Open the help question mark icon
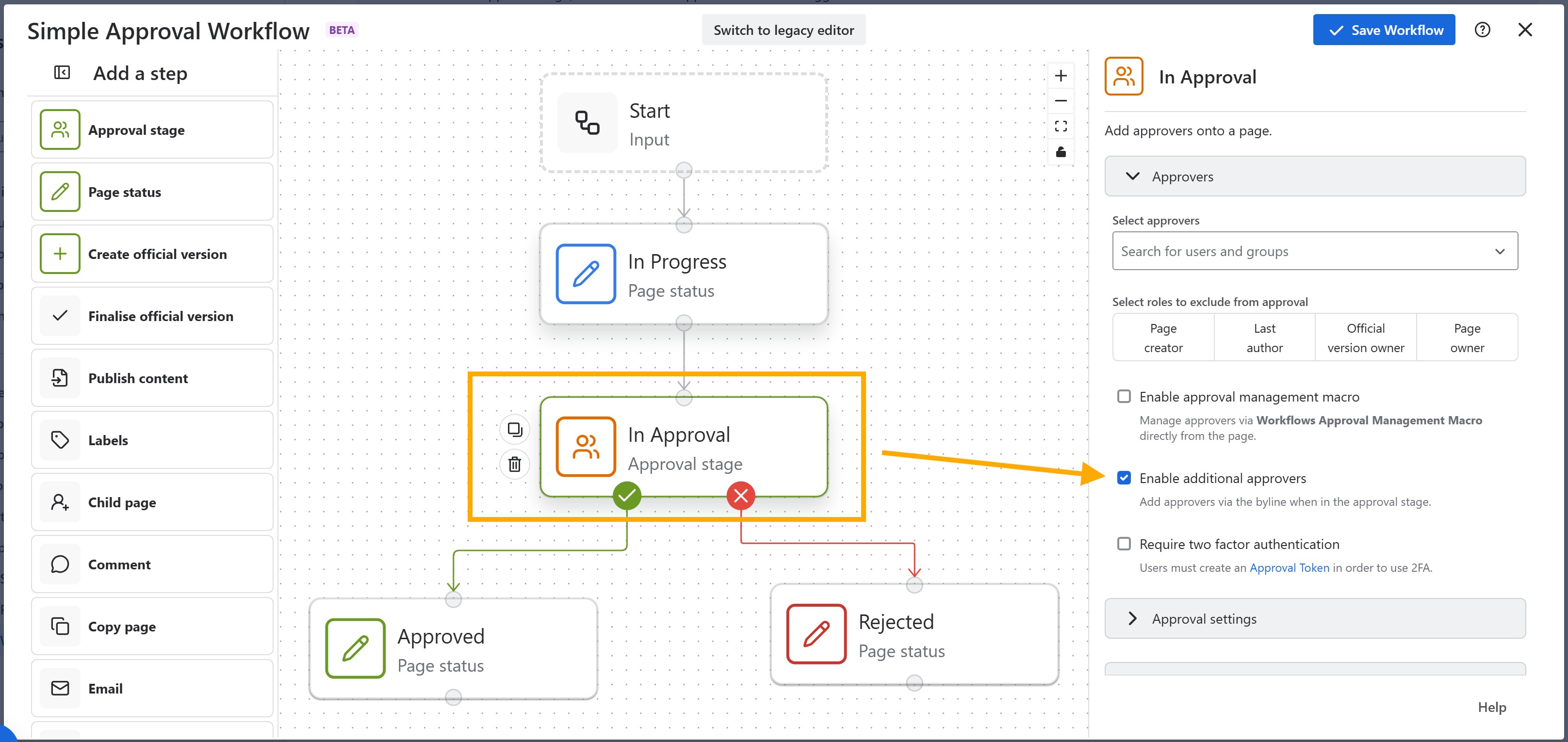The image size is (1568, 742). point(1482,30)
